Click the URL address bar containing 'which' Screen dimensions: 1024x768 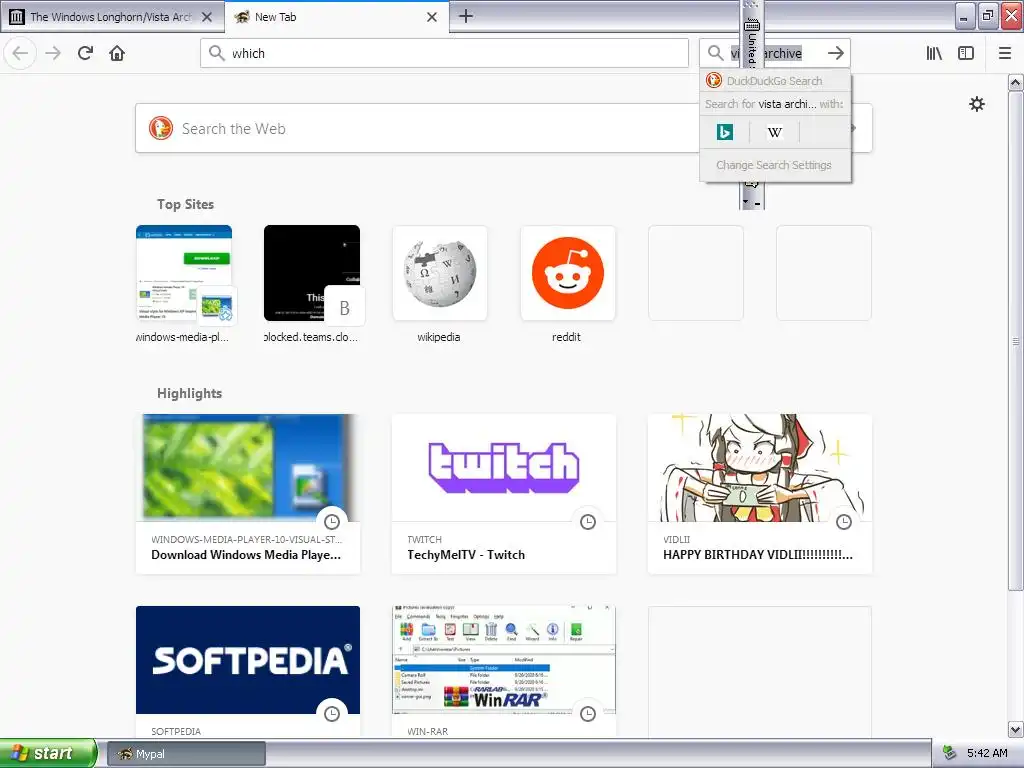(x=445, y=54)
